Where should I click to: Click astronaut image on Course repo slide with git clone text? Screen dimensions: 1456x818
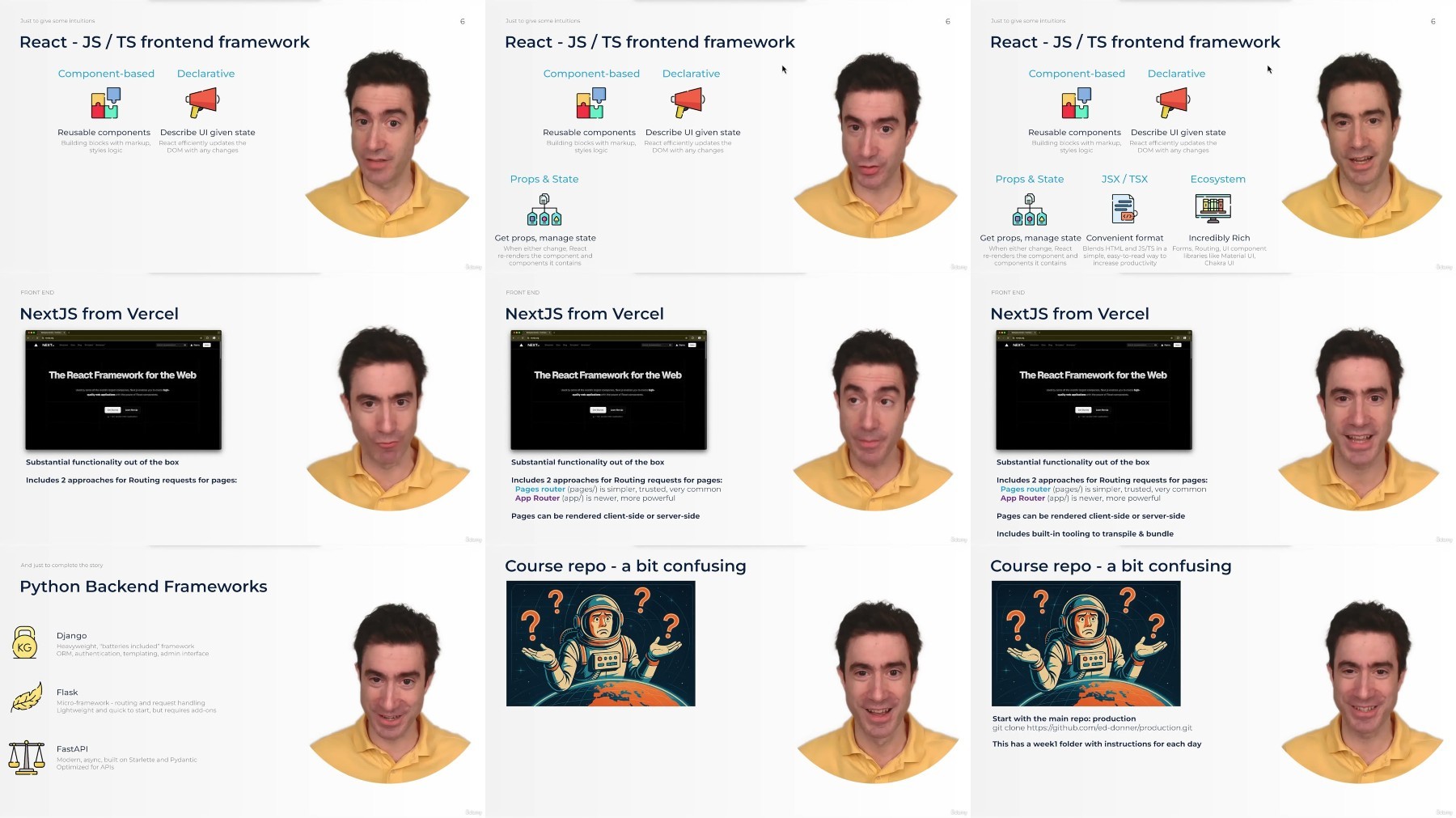(x=1086, y=643)
